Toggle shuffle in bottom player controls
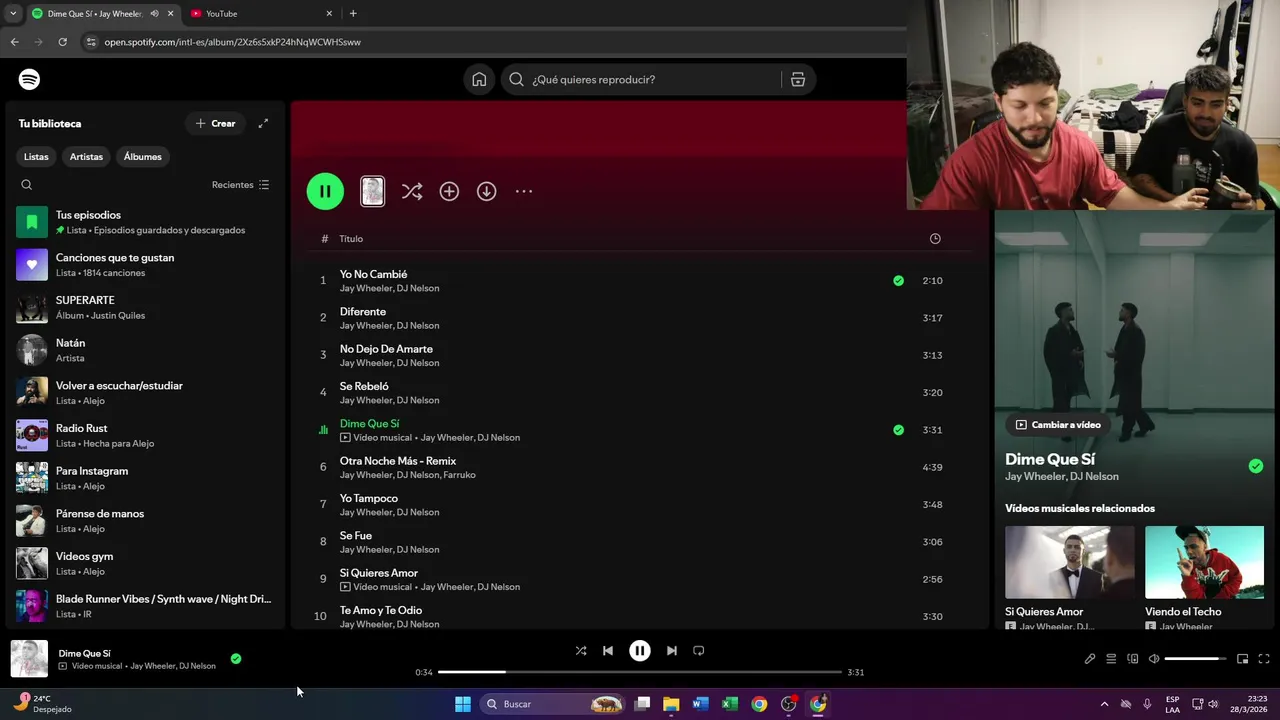 581,651
